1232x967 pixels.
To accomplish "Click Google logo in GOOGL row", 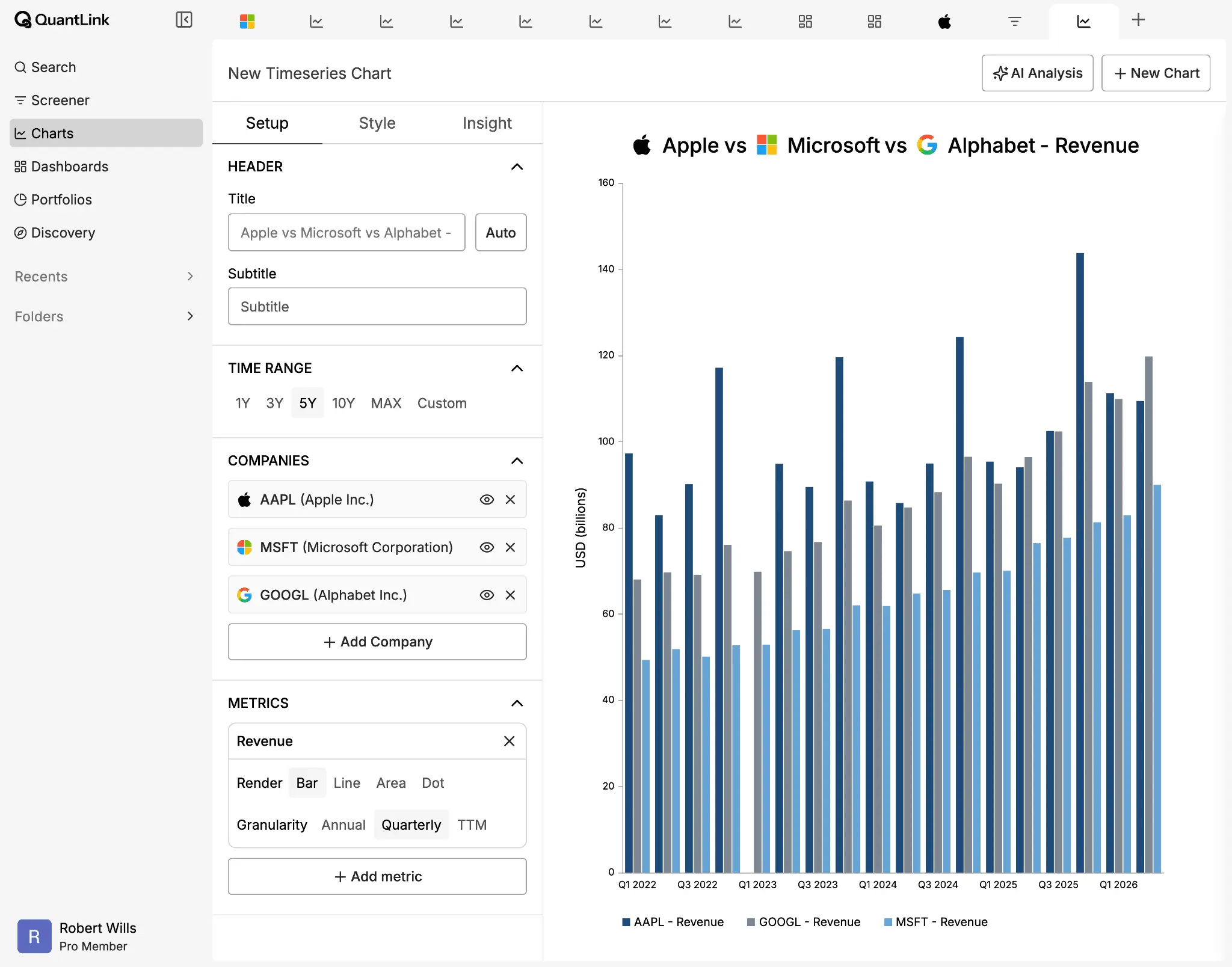I will click(244, 595).
